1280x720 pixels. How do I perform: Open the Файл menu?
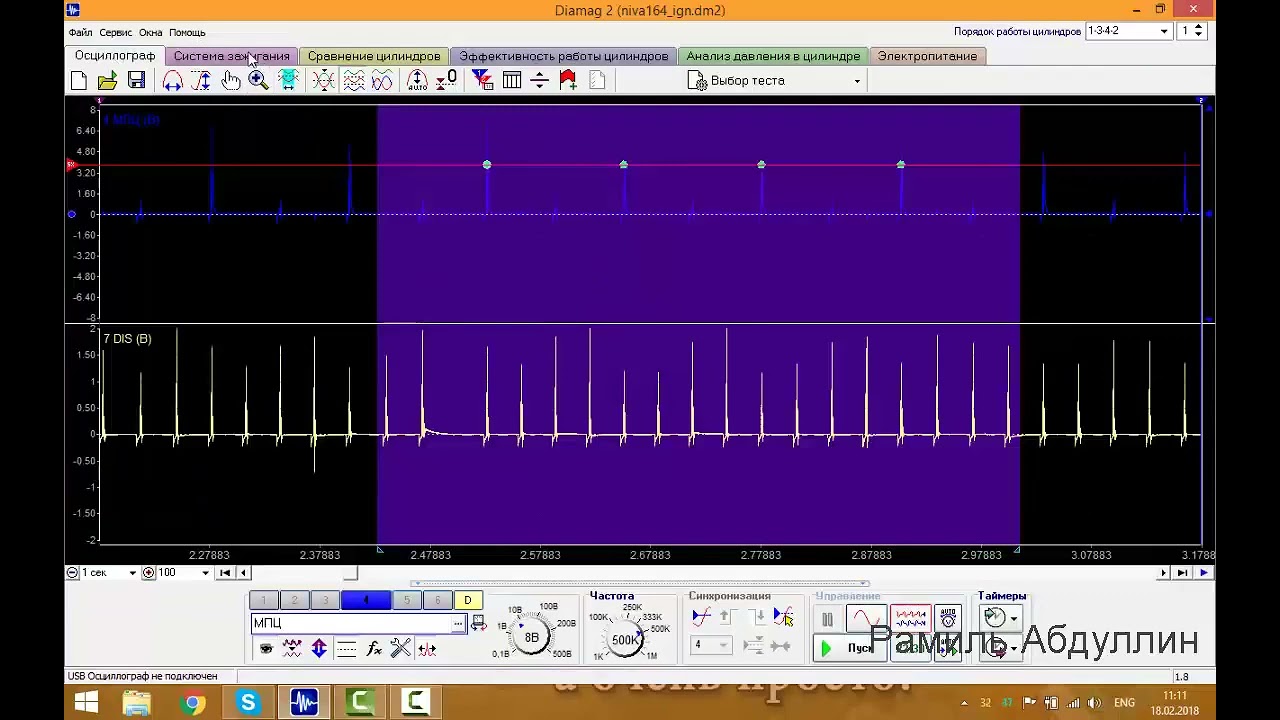coord(80,32)
